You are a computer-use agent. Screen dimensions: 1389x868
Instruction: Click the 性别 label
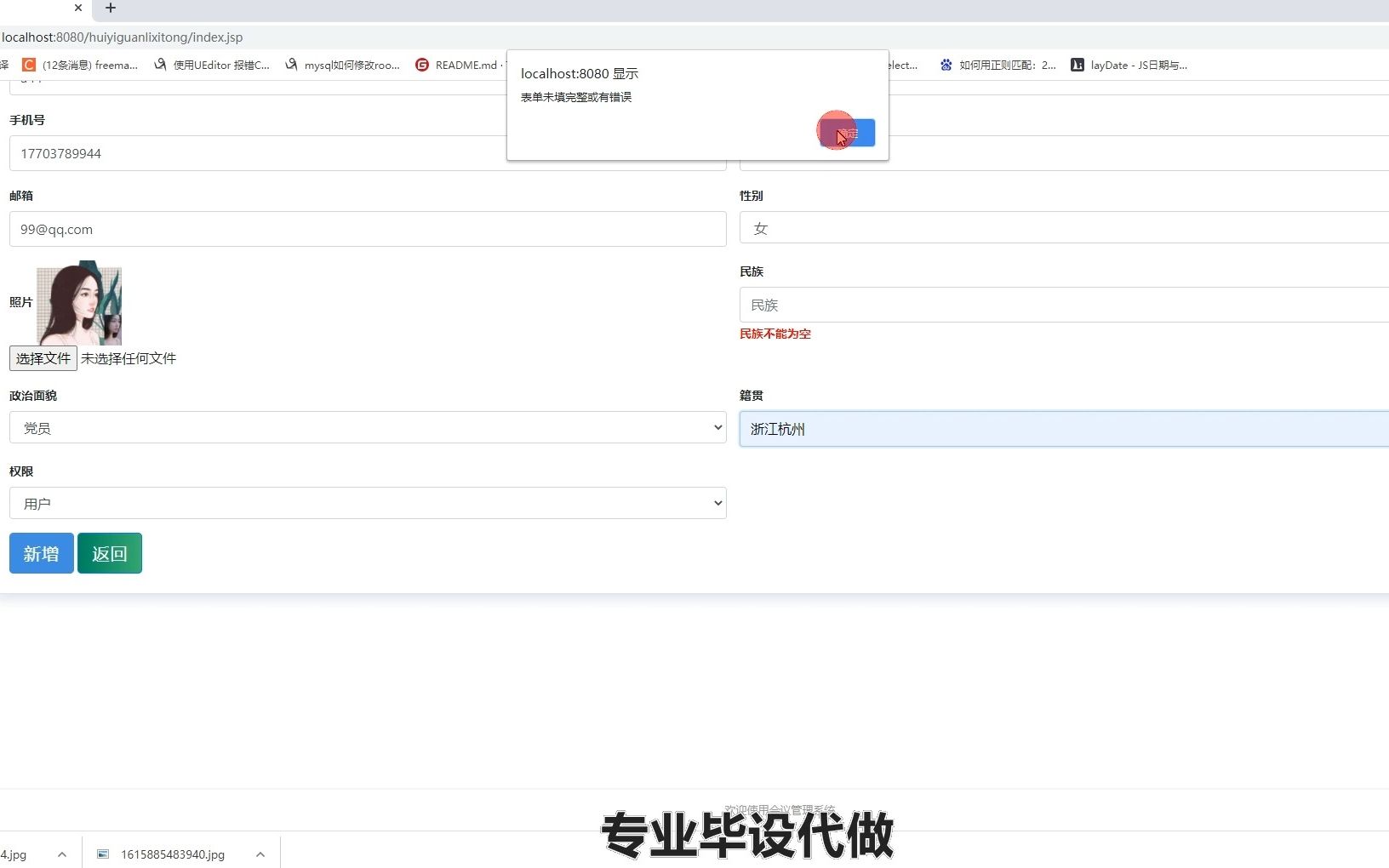[x=752, y=196]
